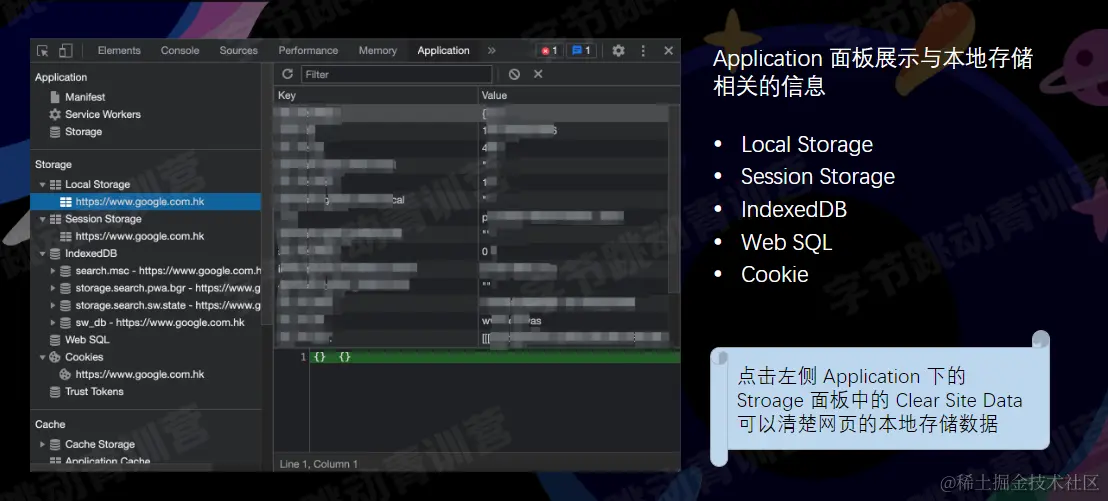Select the inspect element picker icon
The height and width of the screenshot is (501, 1108).
point(42,51)
